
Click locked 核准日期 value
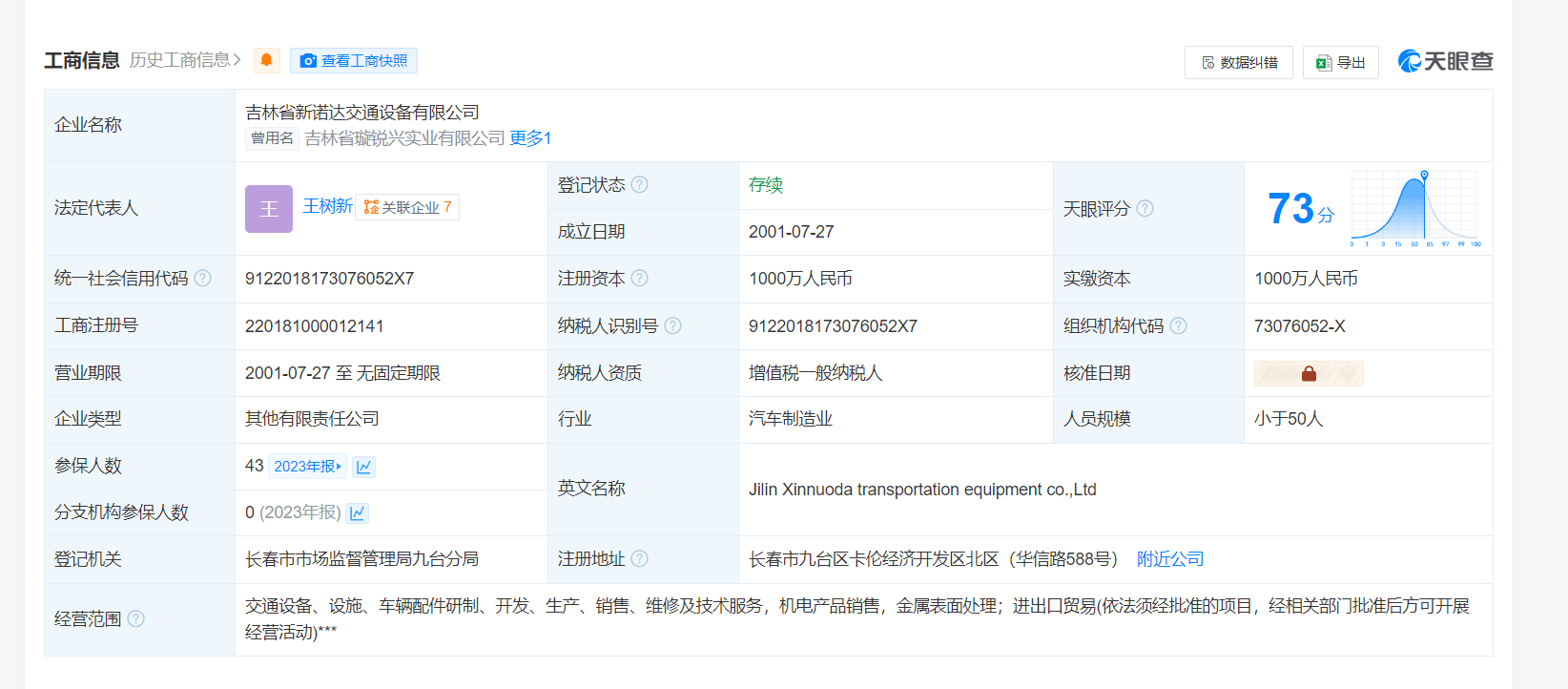tap(1309, 373)
